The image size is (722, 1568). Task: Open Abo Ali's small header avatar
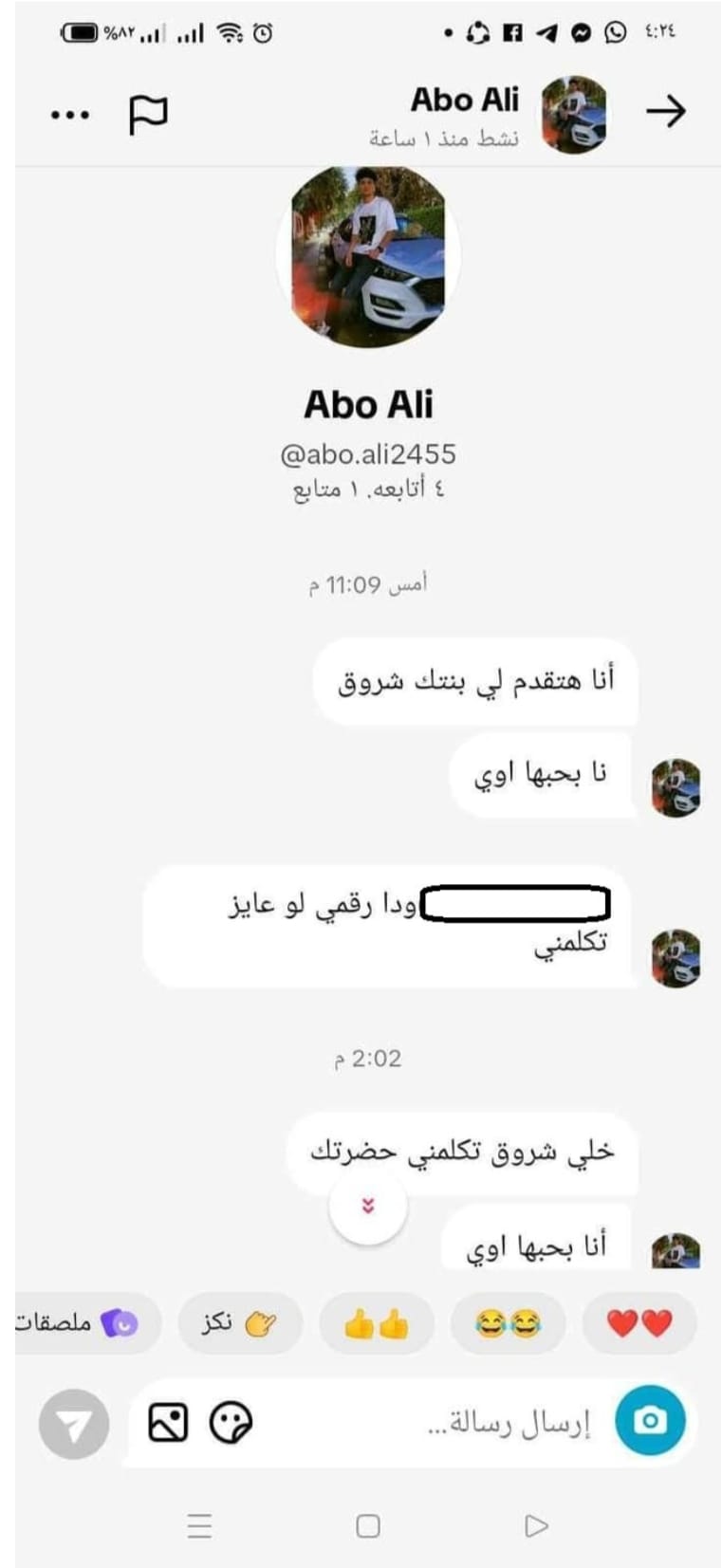(574, 115)
